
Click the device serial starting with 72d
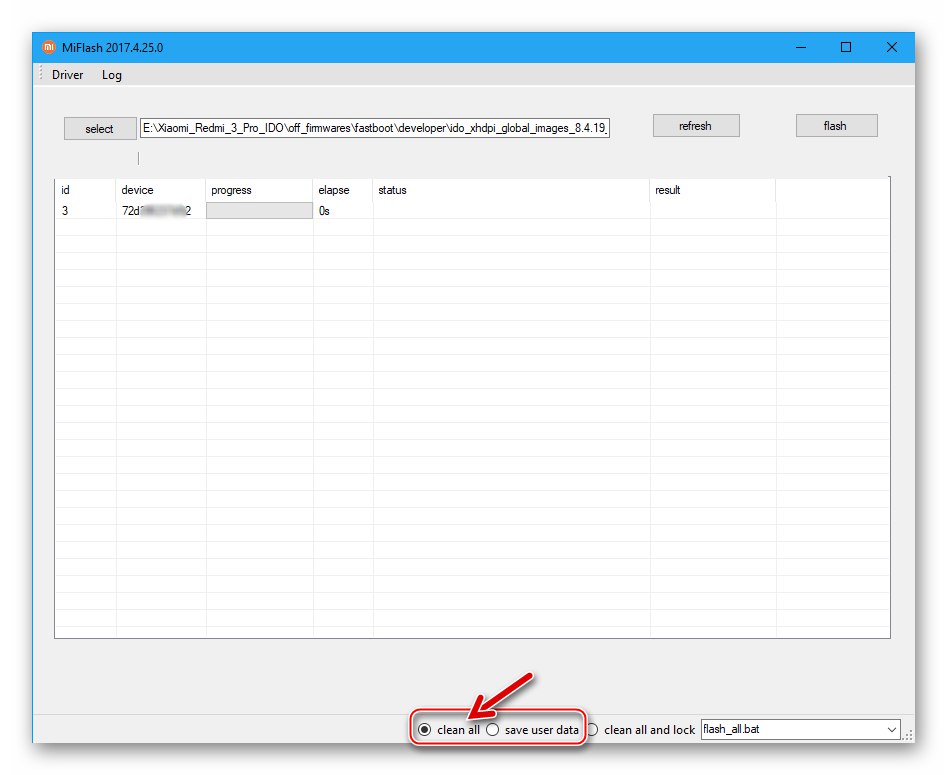click(x=156, y=210)
